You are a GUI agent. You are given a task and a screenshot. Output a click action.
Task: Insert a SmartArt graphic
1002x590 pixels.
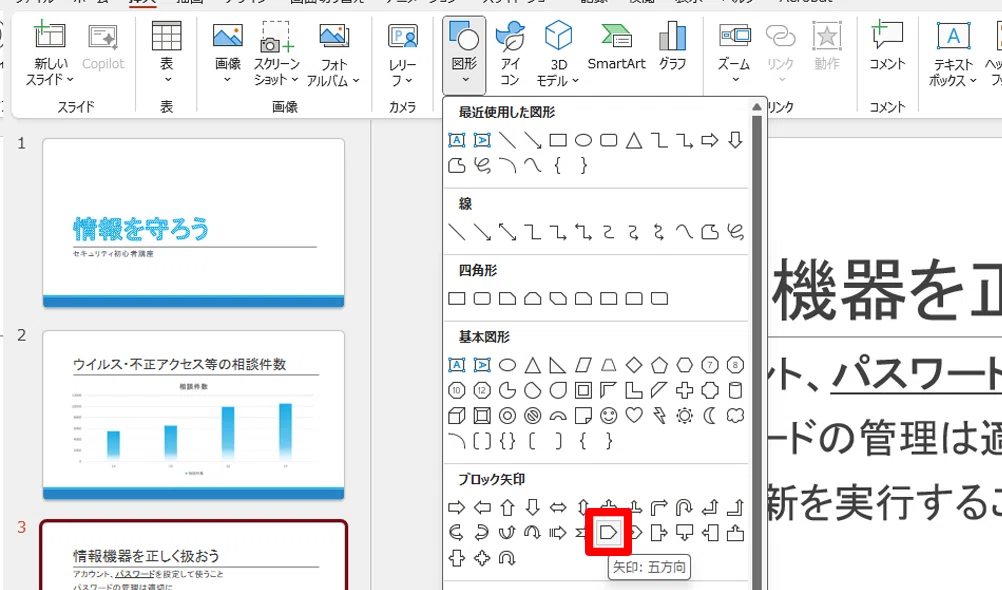[x=616, y=46]
